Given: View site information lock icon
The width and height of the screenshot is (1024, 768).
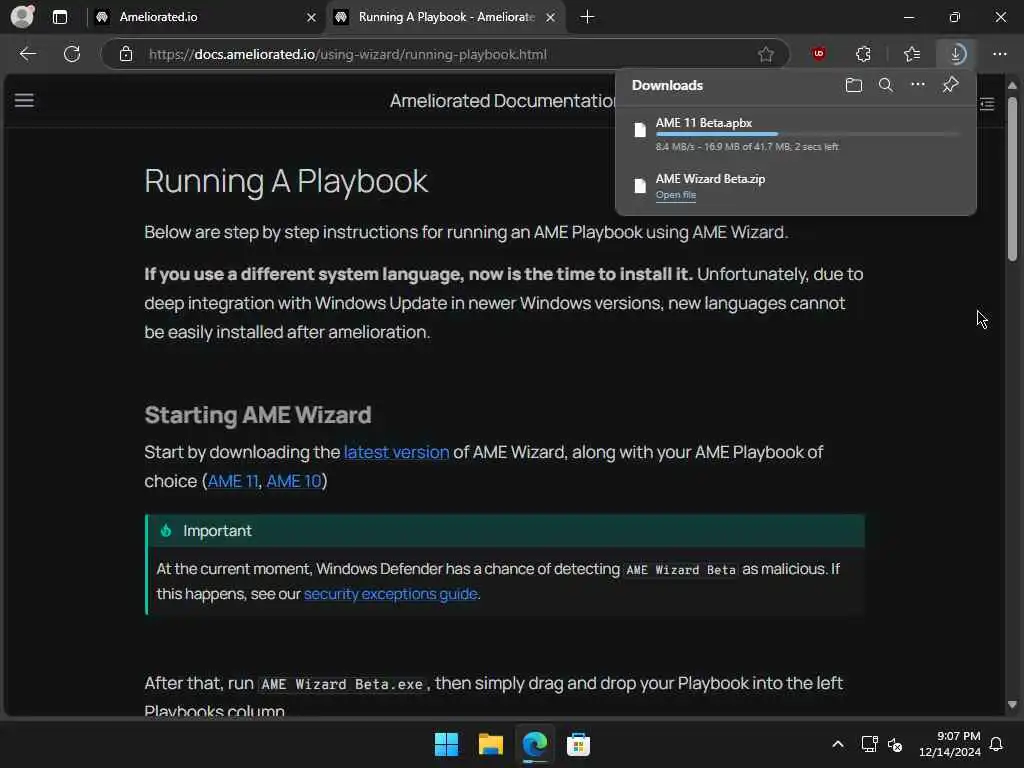Looking at the screenshot, I should tap(126, 54).
